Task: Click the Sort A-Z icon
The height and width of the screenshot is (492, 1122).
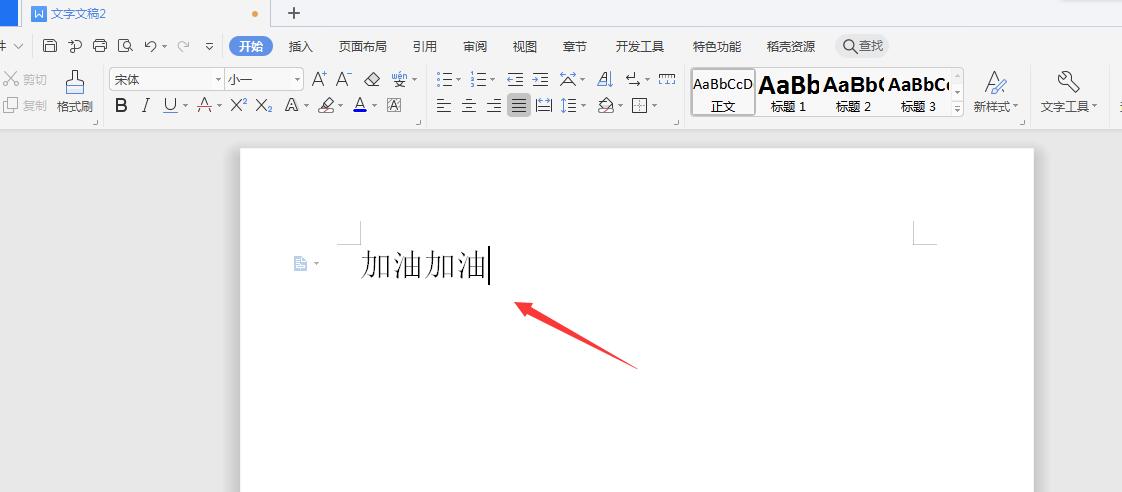Action: pyautogui.click(x=605, y=79)
